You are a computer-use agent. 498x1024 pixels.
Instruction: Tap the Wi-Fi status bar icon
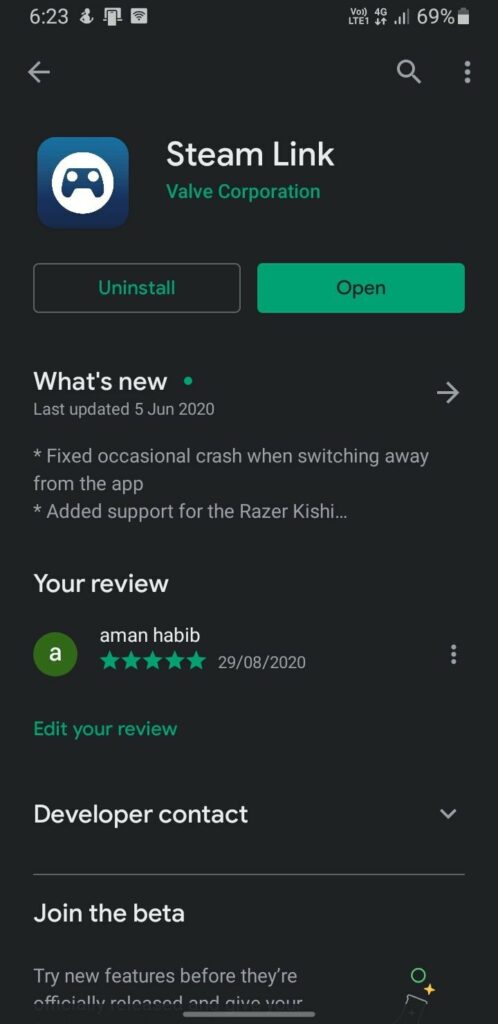pyautogui.click(x=138, y=17)
